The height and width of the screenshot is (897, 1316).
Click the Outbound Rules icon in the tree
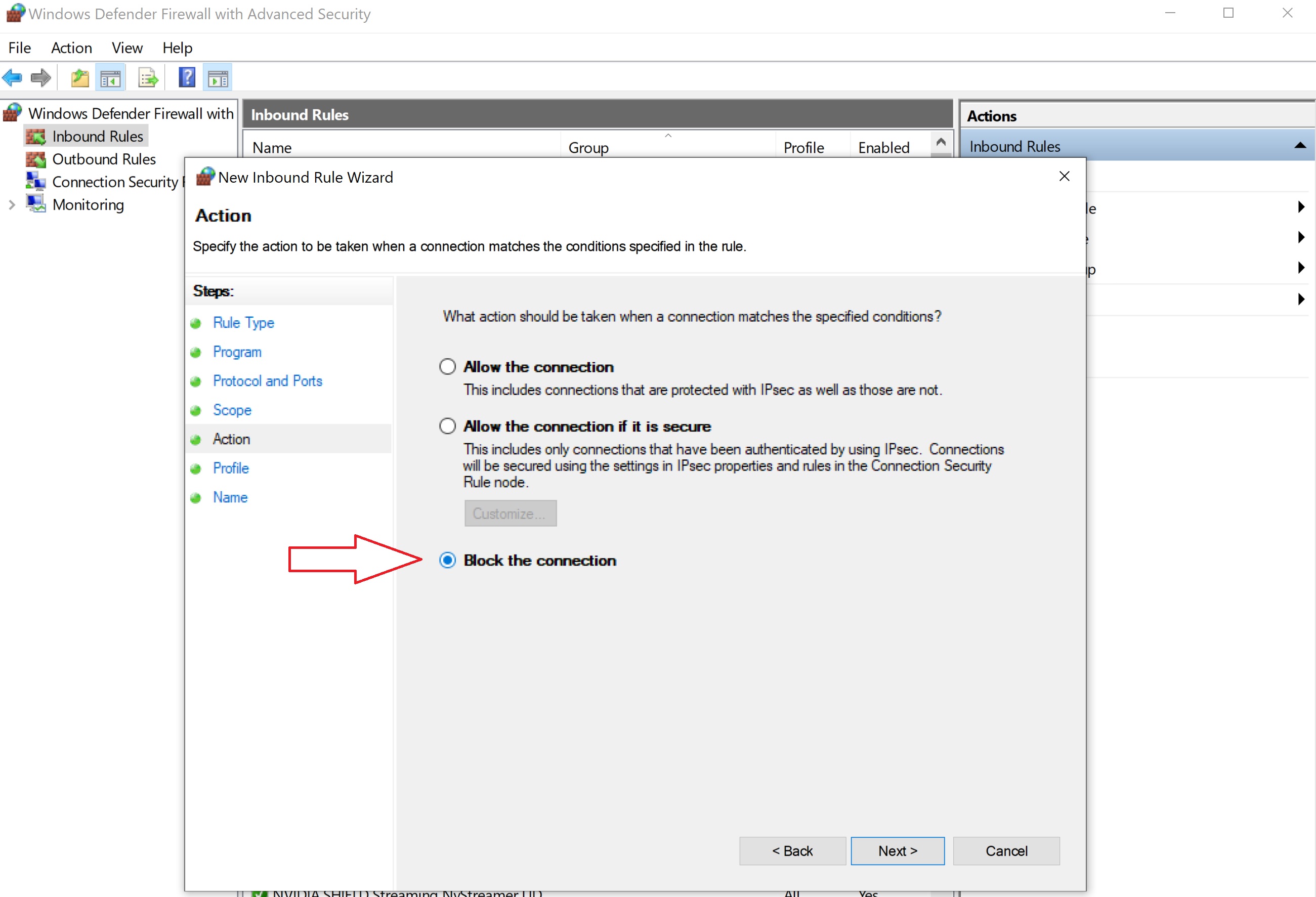point(36,159)
